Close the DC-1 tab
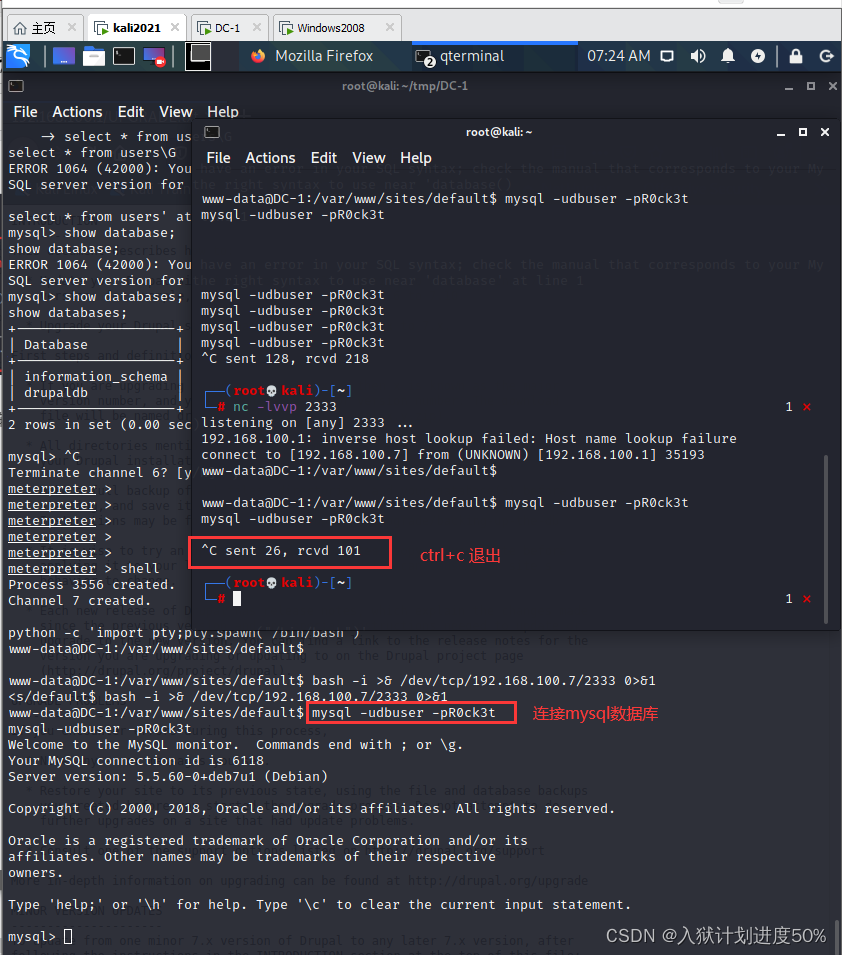 256,27
